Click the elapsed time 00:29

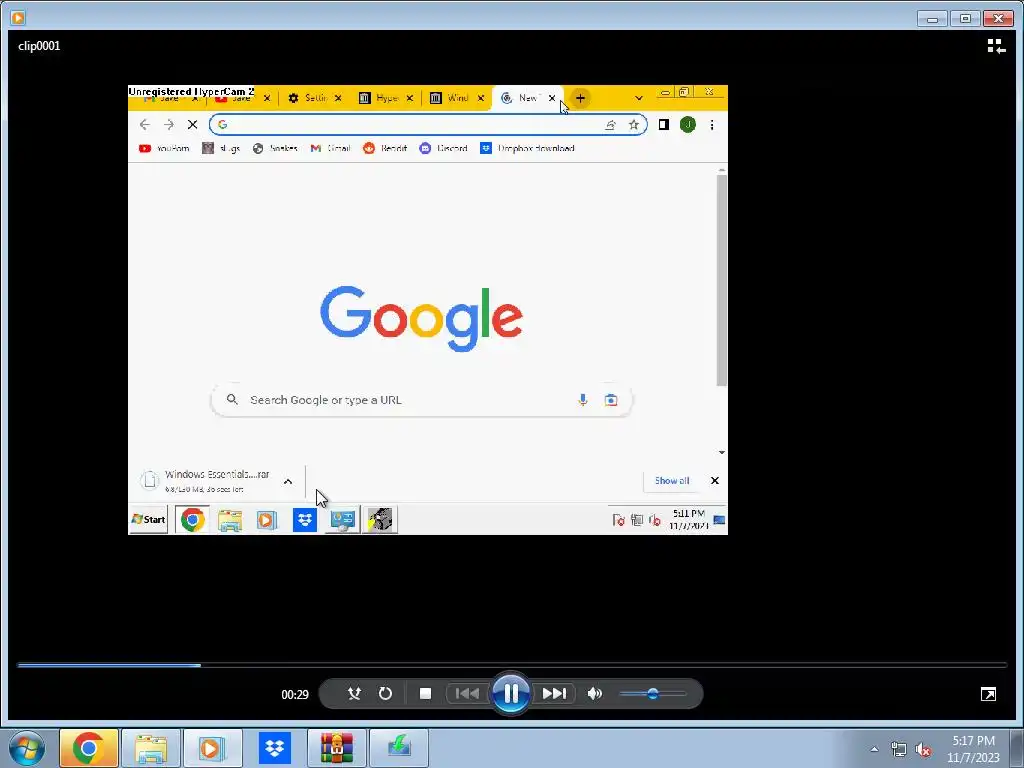[x=295, y=694]
